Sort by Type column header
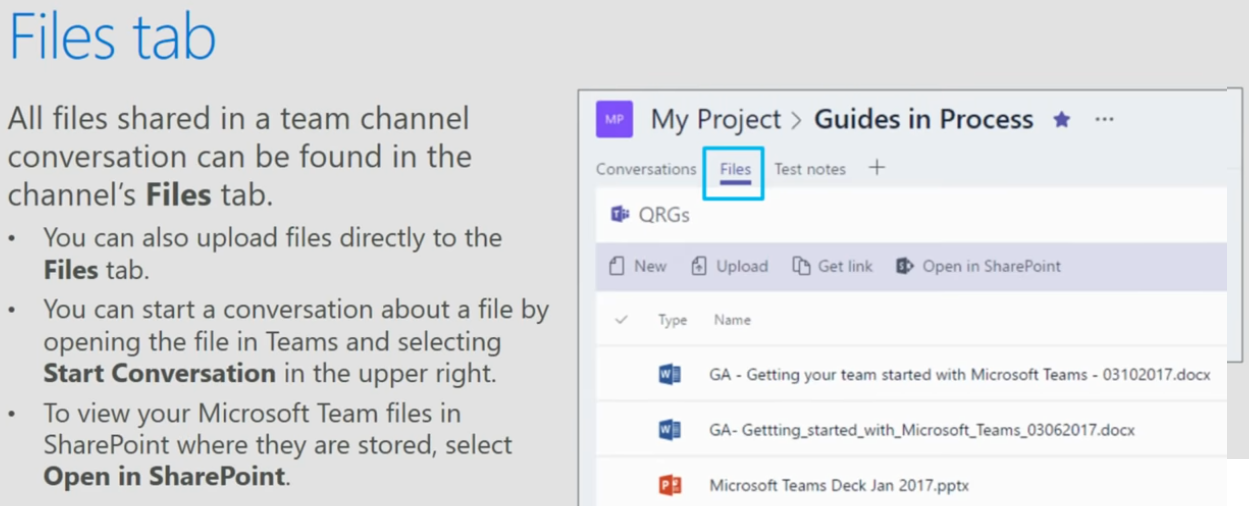The height and width of the screenshot is (506, 1249). coord(672,320)
